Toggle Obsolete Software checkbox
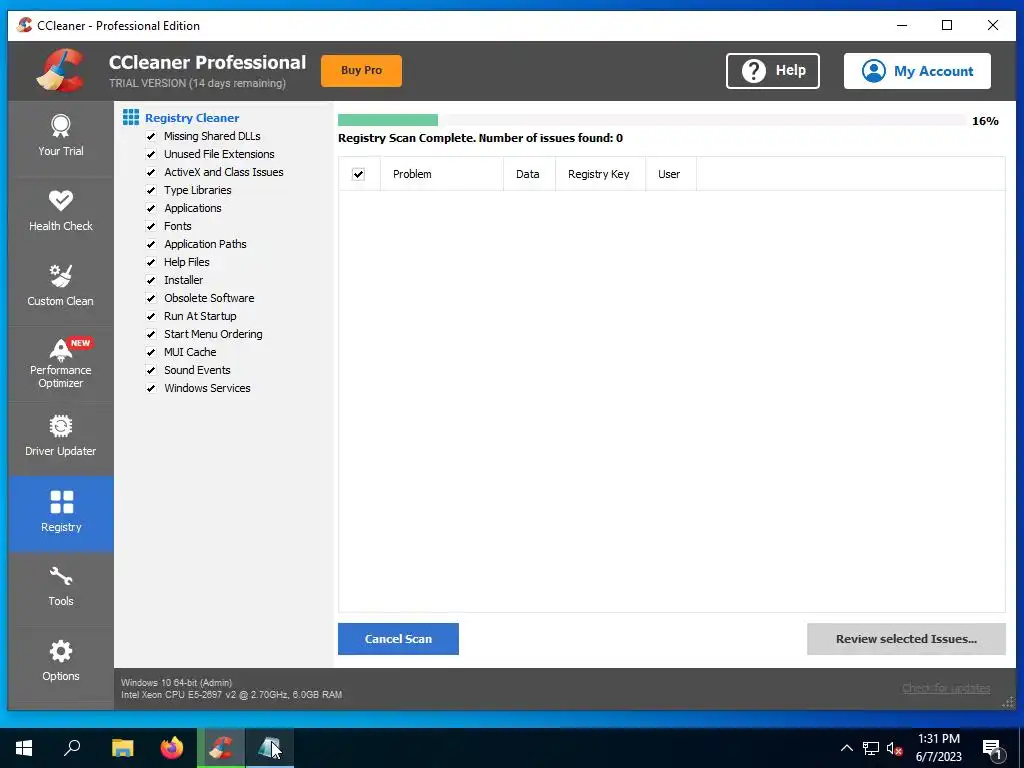Image resolution: width=1024 pixels, height=768 pixels. [x=151, y=298]
